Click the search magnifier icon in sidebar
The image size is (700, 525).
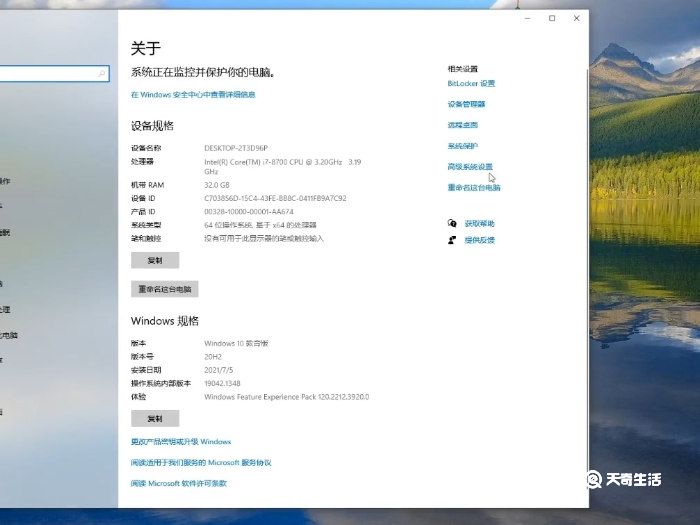click(102, 73)
